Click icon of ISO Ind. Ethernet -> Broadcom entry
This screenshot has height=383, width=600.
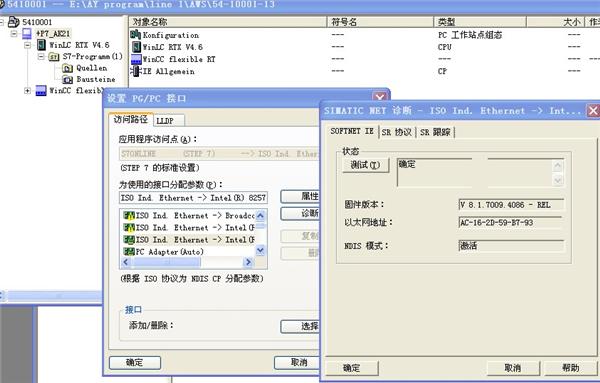pos(129,216)
